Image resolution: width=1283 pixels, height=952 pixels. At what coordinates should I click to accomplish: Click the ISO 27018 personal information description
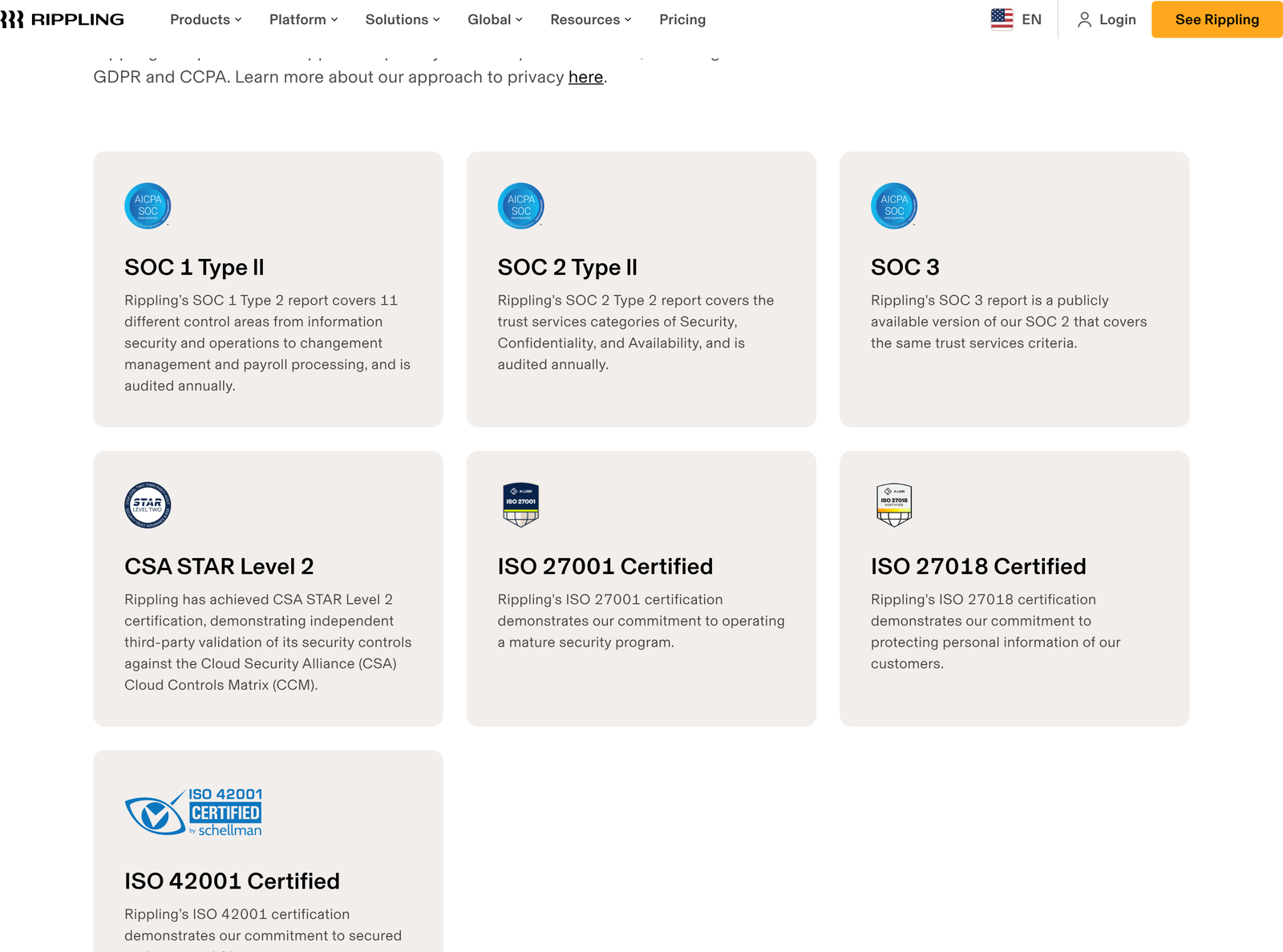coord(996,631)
